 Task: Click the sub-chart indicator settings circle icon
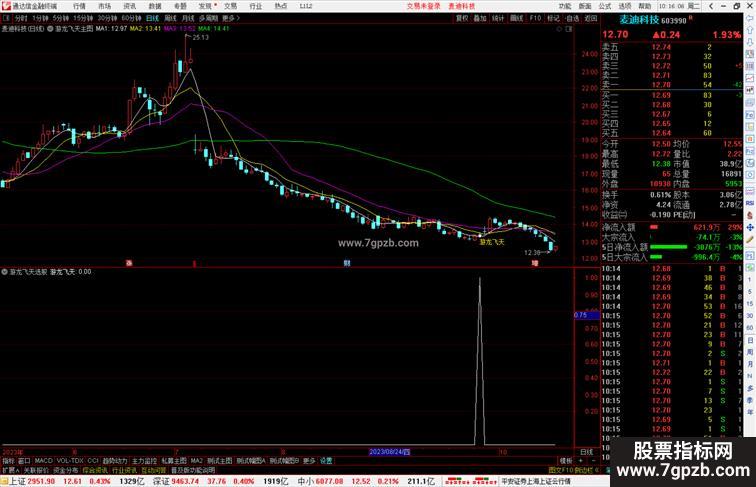pyautogui.click(x=4, y=272)
